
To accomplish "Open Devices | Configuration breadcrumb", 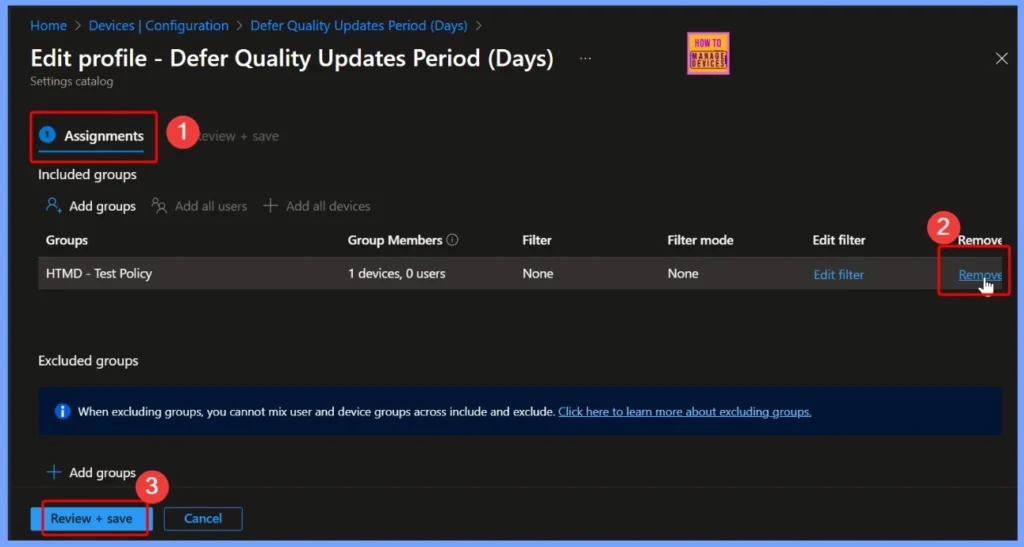I will (x=157, y=26).
